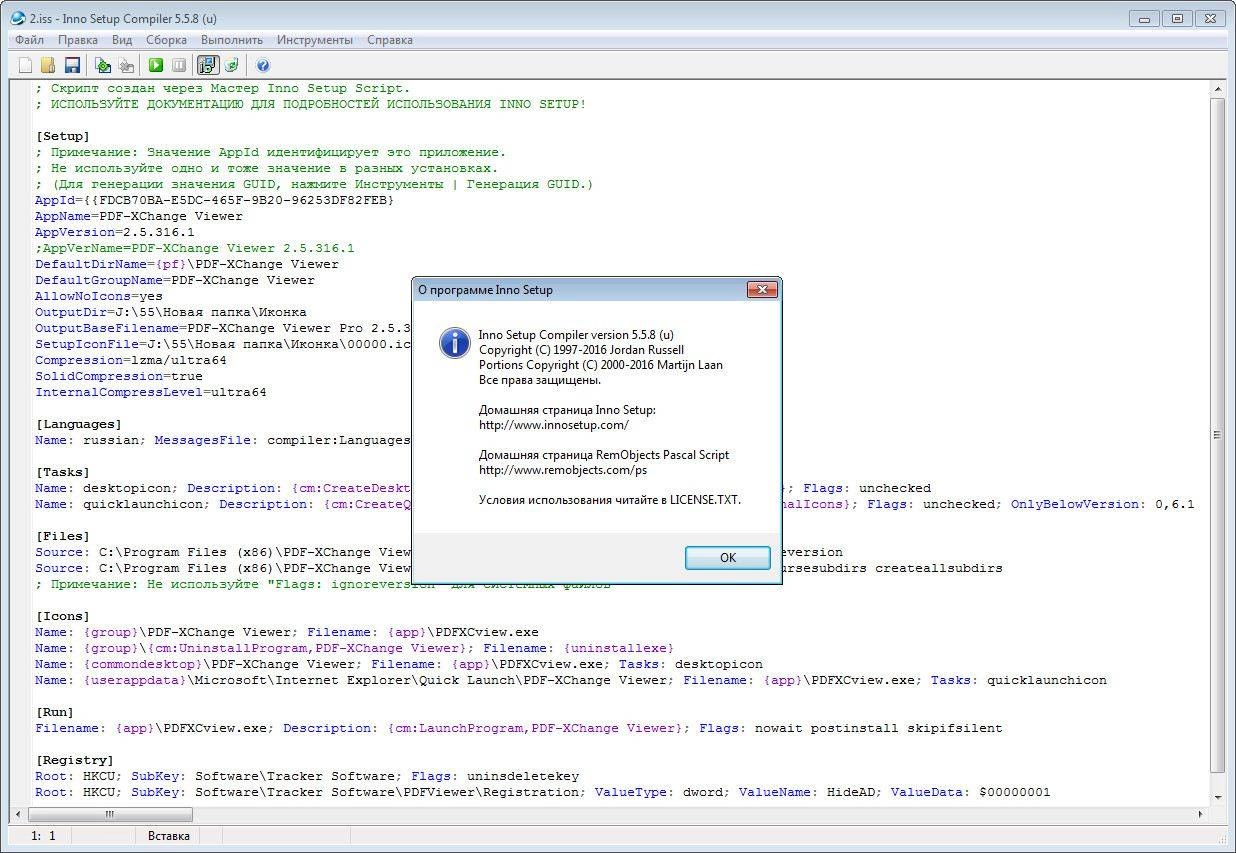Click the [Languages] section header
This screenshot has height=853, width=1236.
(x=79, y=424)
